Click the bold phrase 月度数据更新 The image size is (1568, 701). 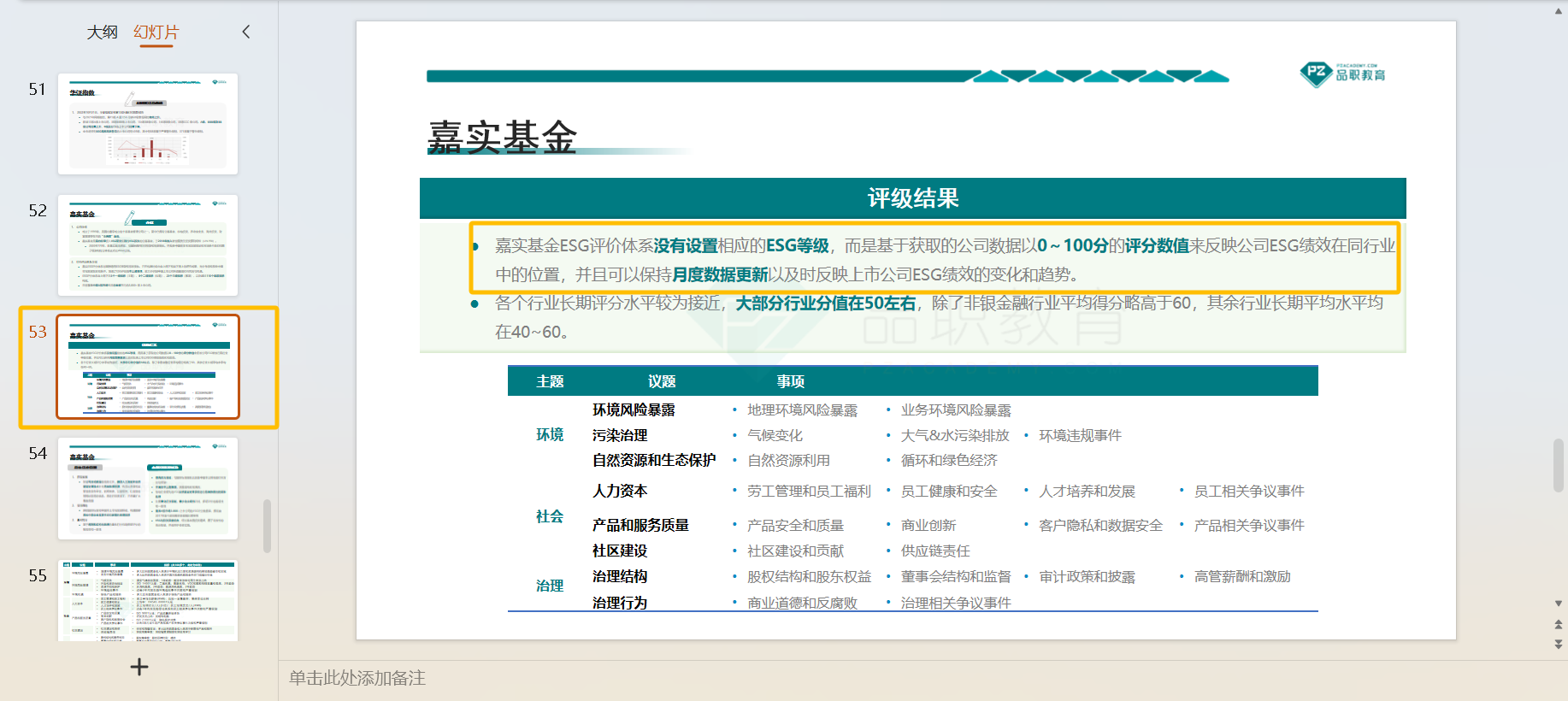pyautogui.click(x=720, y=275)
